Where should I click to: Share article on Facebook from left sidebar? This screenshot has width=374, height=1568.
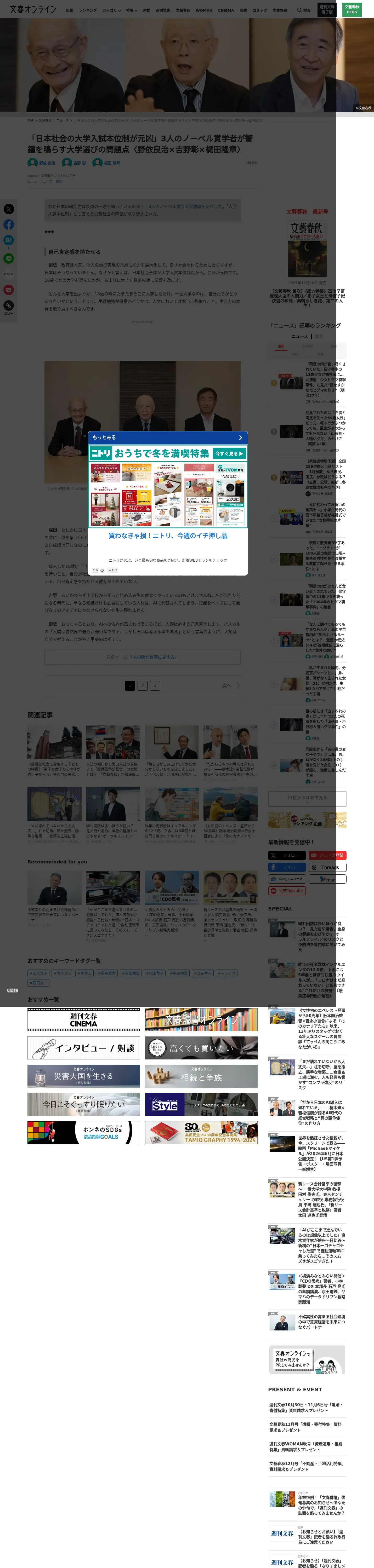[x=9, y=224]
